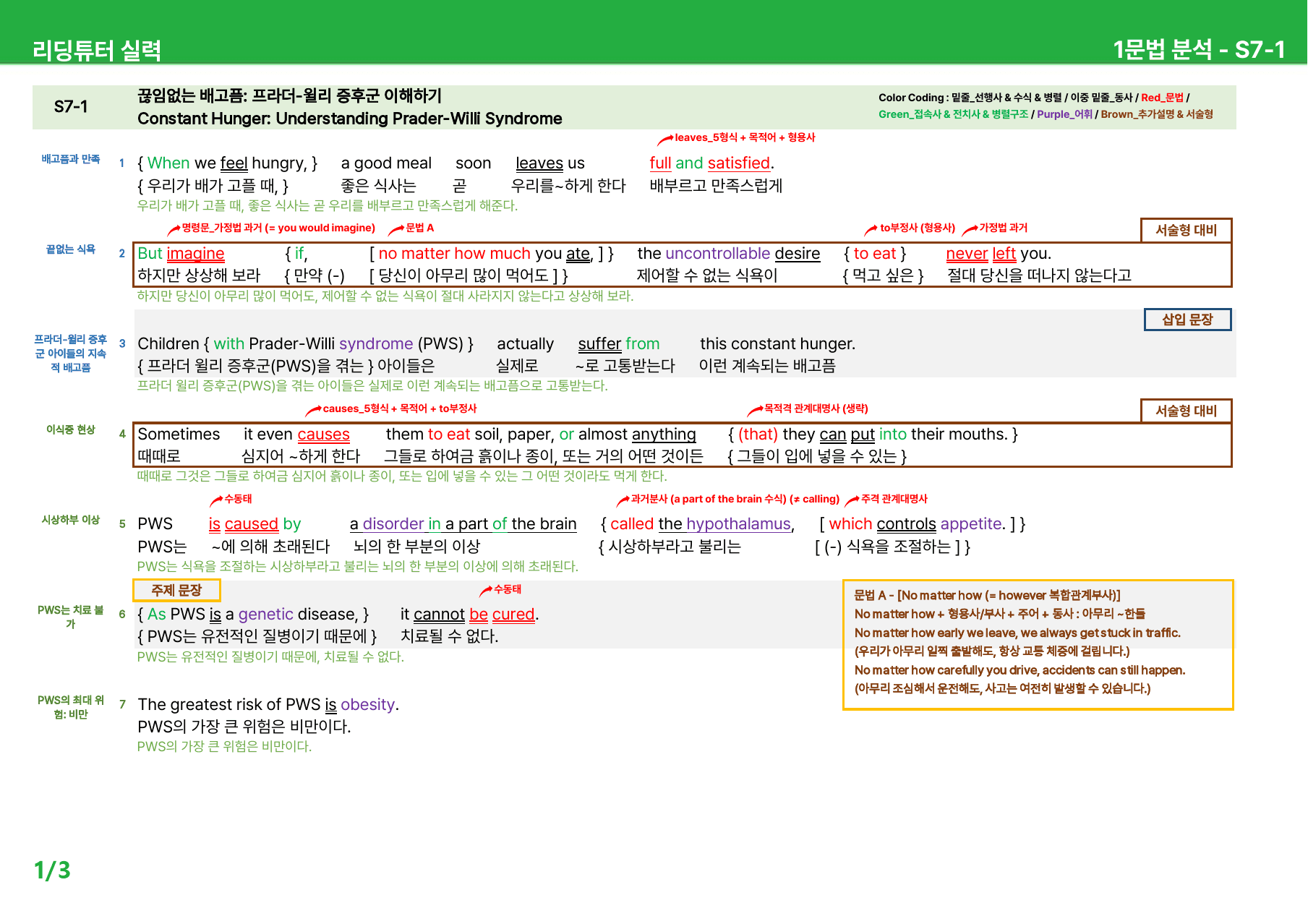The width and height of the screenshot is (1308, 924).
Task: Click the annotation causes_5형식 + 목적어 + to부정사
Action: (400, 408)
